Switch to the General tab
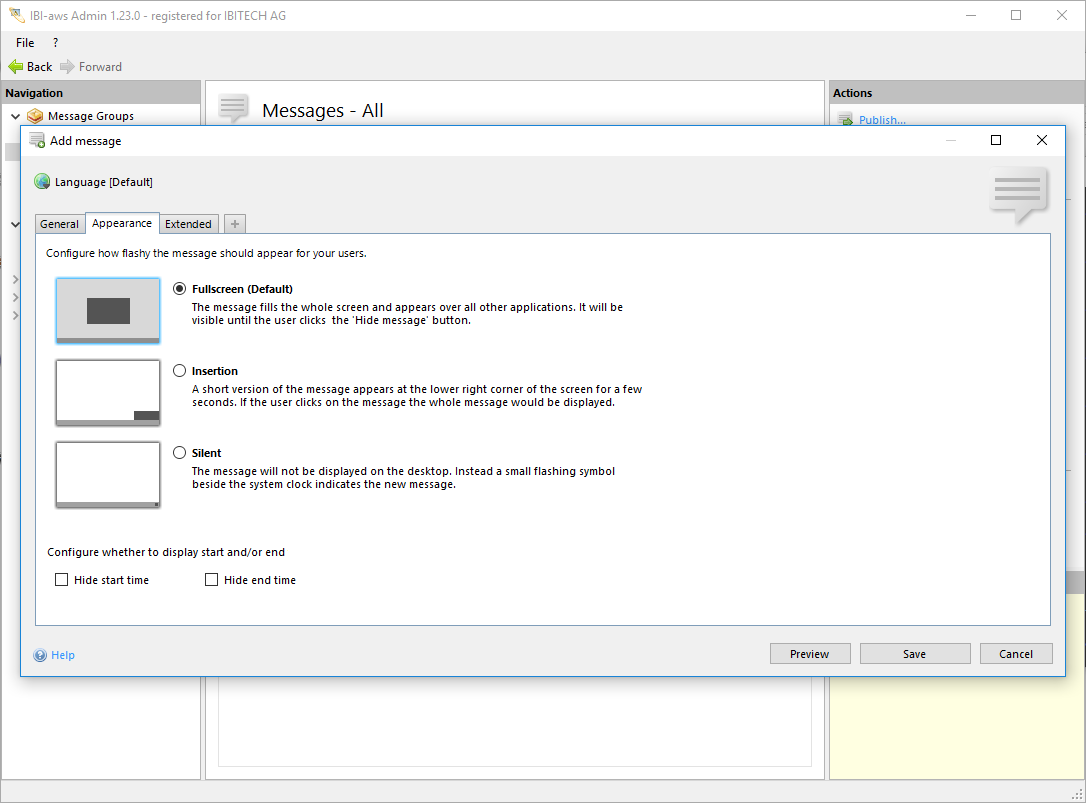This screenshot has height=803, width=1086. [60, 224]
